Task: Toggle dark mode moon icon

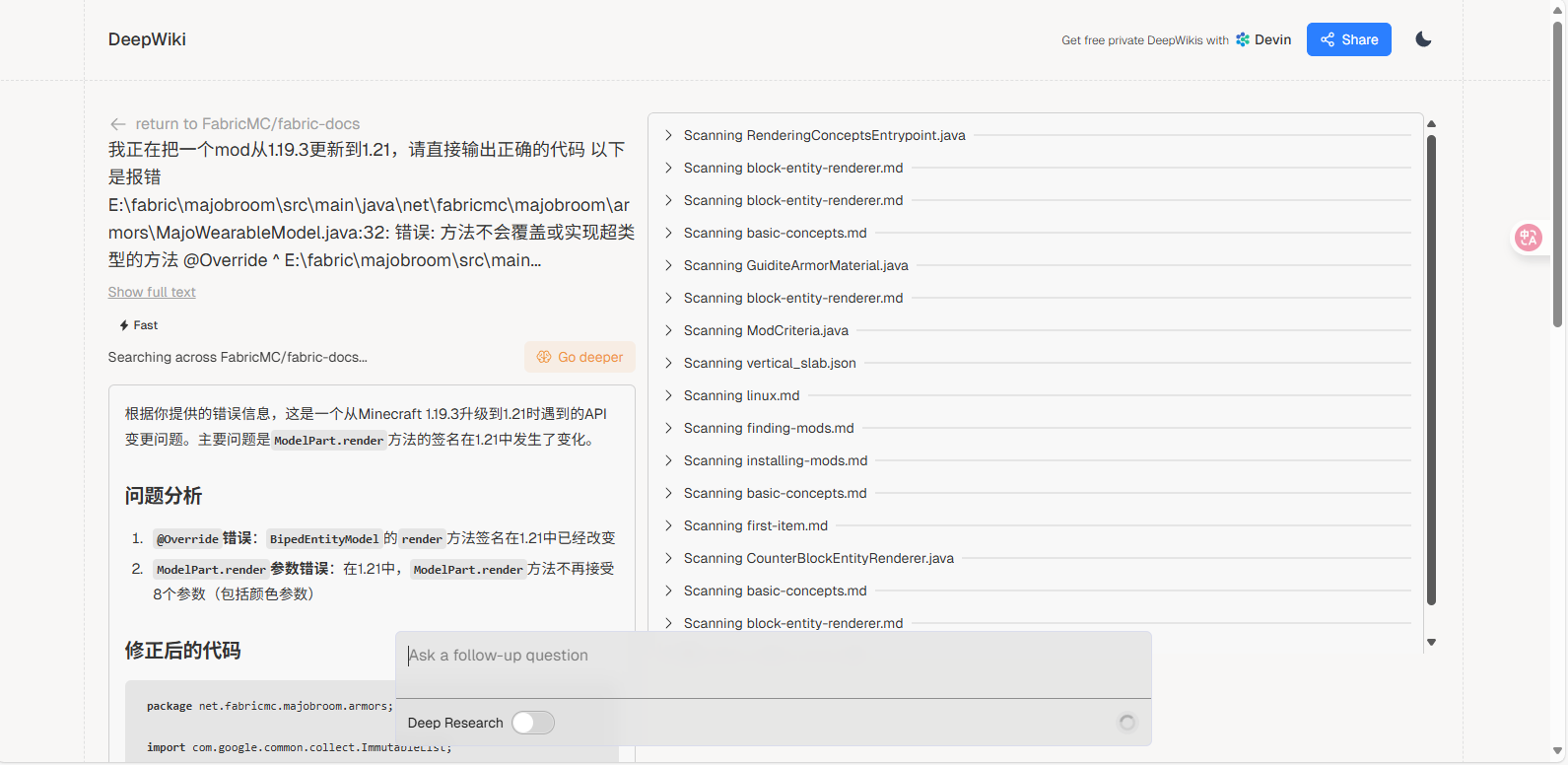Action: (1423, 39)
